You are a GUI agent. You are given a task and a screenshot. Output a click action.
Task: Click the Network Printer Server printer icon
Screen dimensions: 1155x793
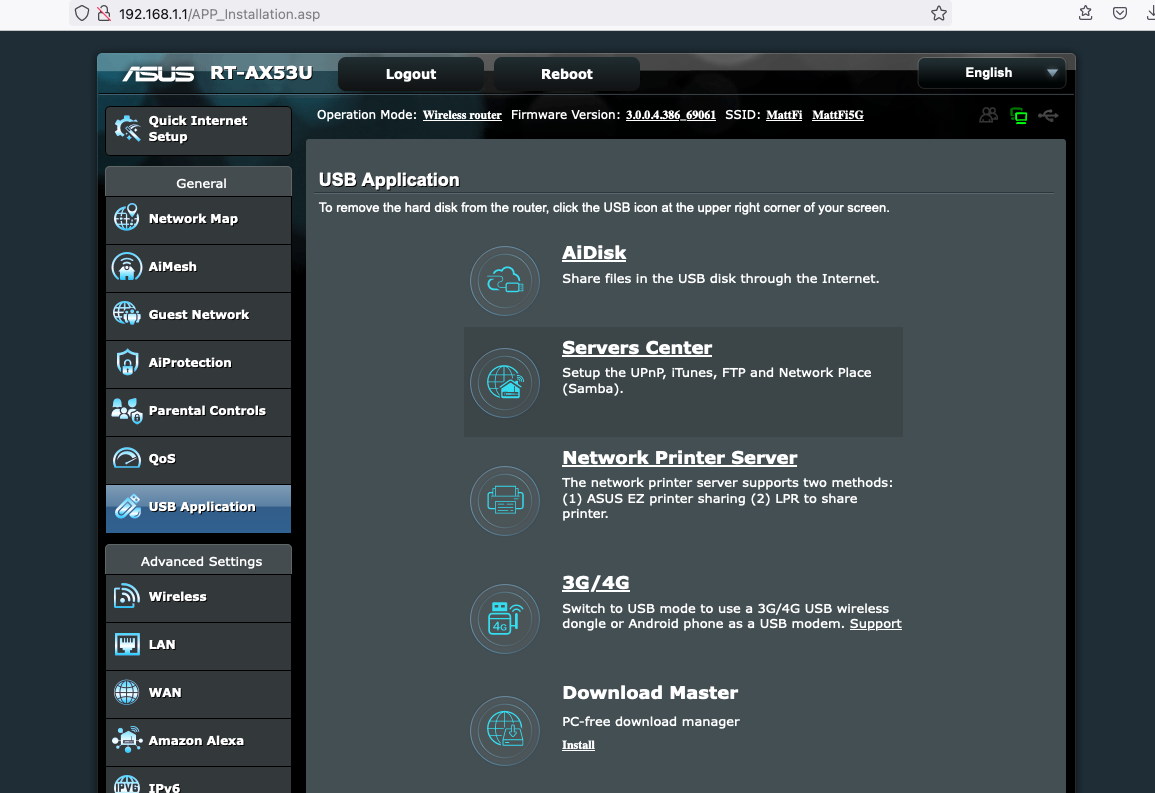coord(505,500)
